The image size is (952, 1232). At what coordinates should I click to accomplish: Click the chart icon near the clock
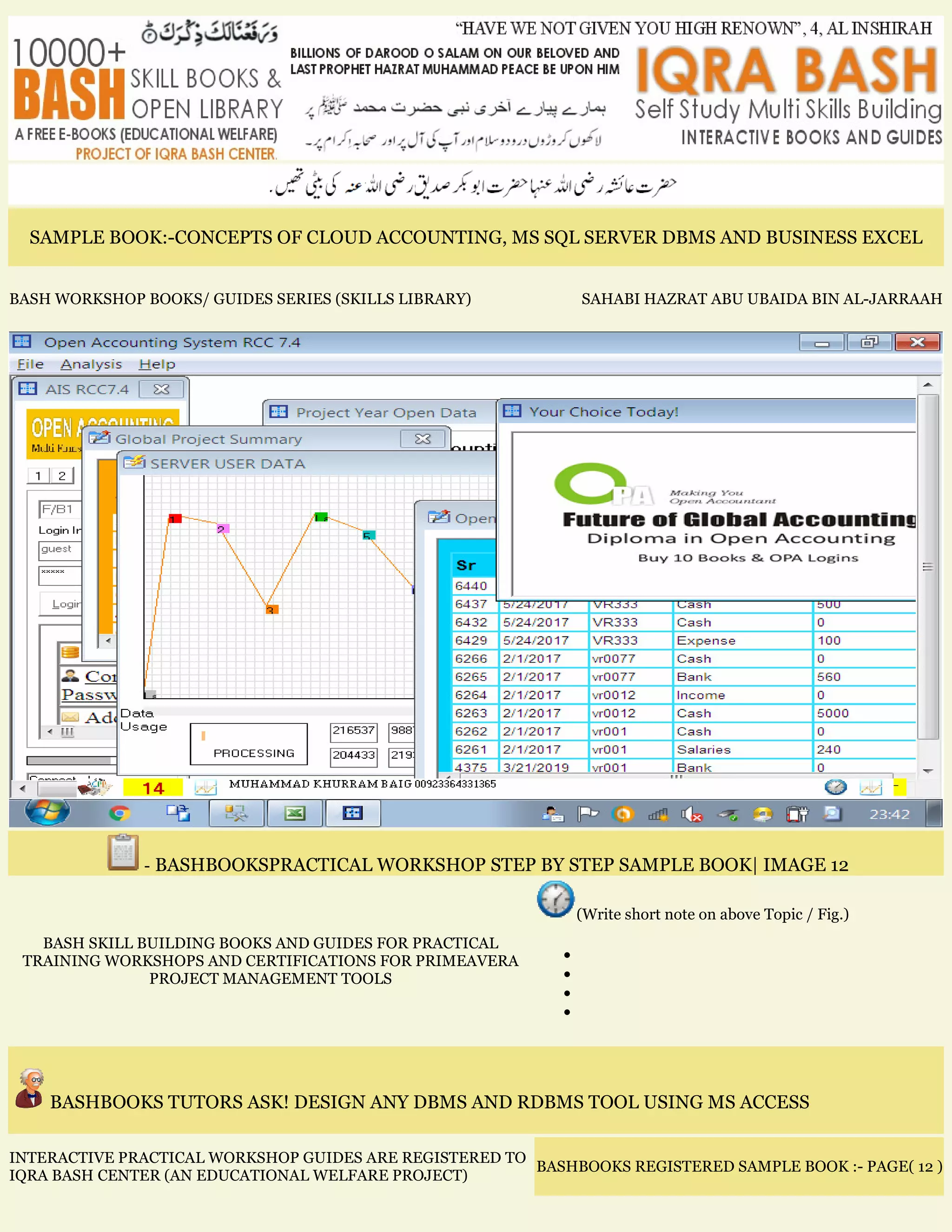click(870, 788)
